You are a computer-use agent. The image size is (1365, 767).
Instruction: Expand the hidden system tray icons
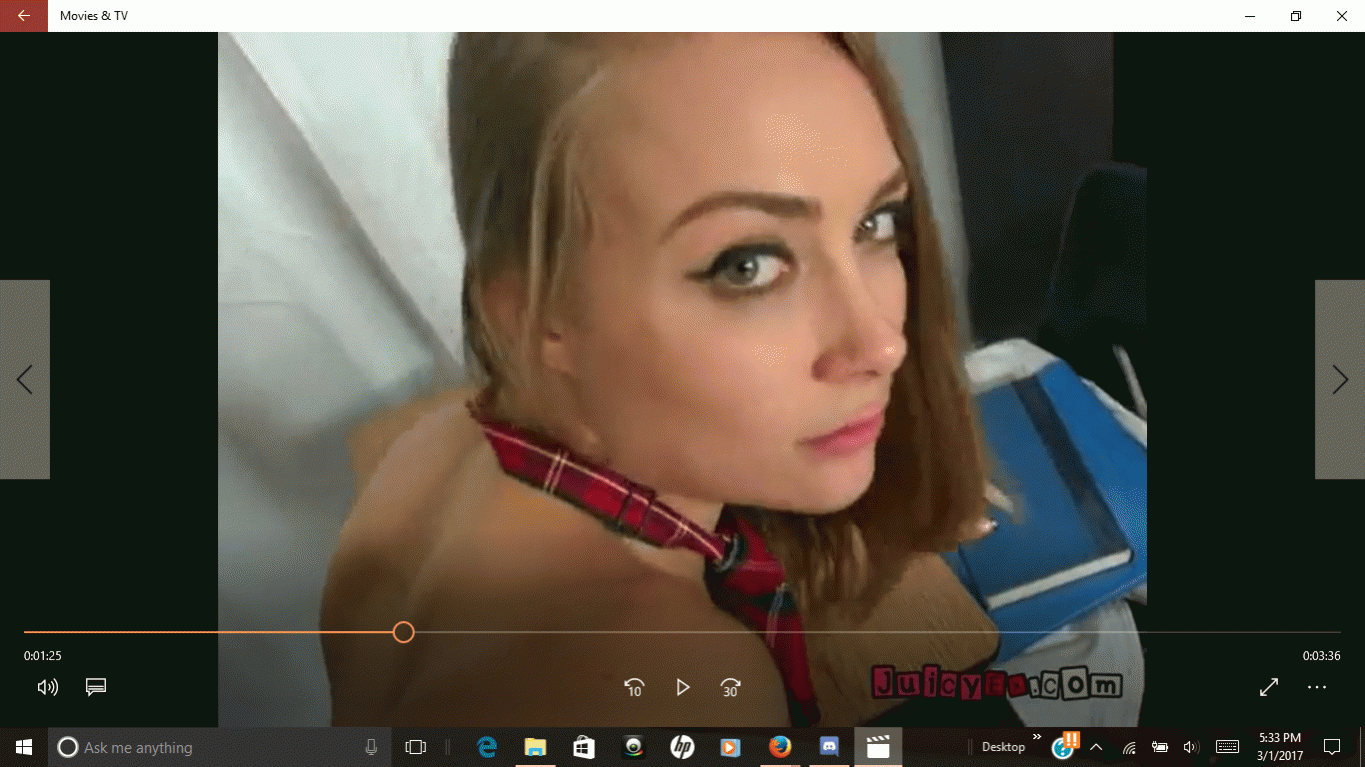tap(1096, 747)
